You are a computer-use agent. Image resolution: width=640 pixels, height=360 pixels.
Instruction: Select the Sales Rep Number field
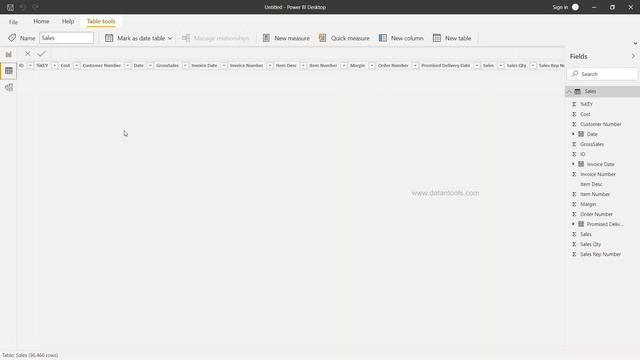(x=600, y=254)
